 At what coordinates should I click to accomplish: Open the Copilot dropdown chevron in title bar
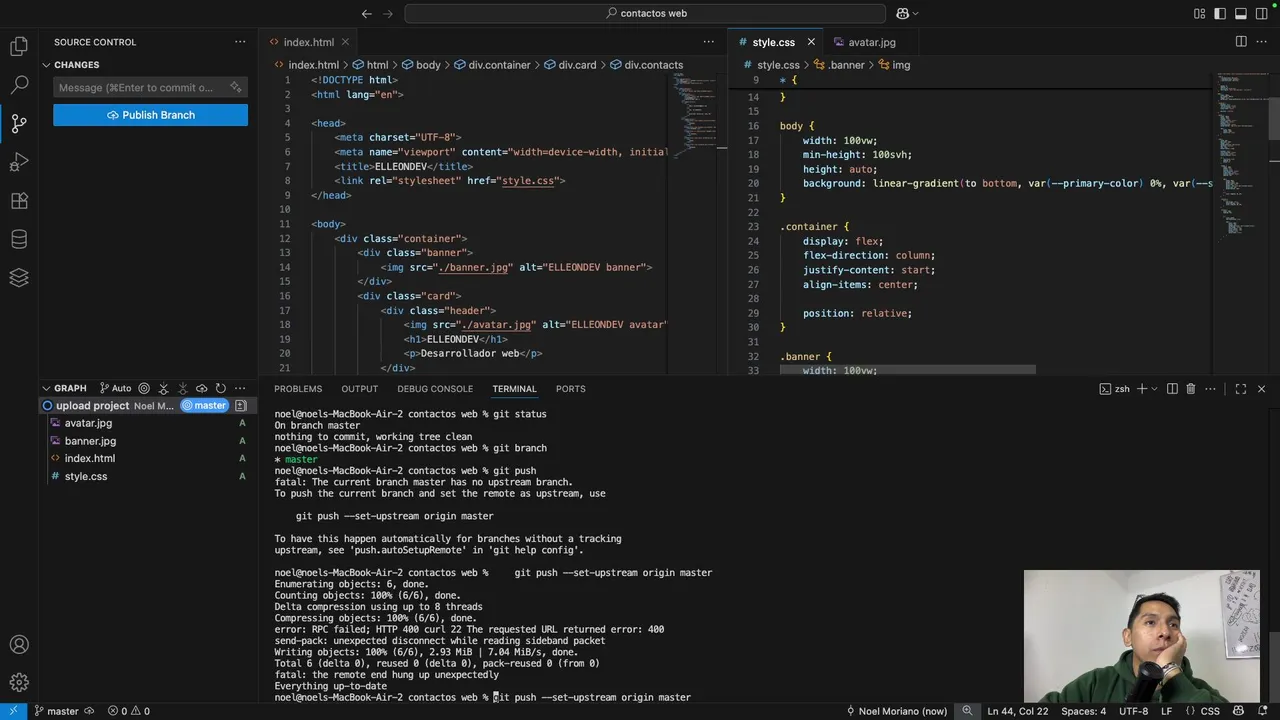(x=915, y=14)
